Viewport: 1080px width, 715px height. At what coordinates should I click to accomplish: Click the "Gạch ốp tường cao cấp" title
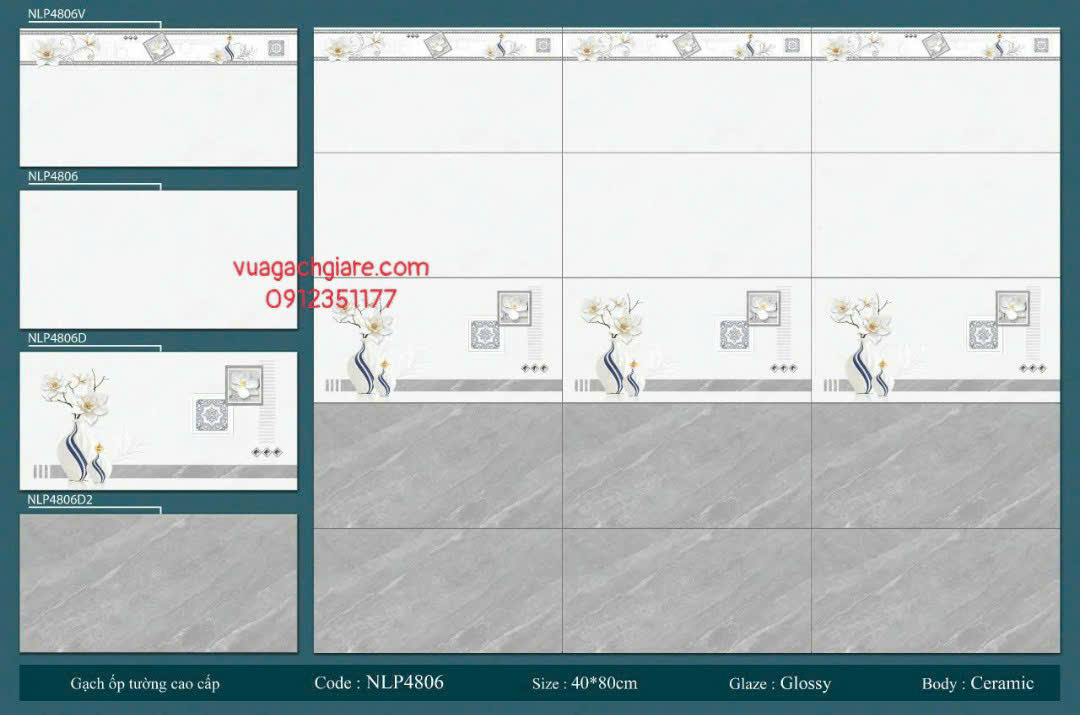coord(145,684)
